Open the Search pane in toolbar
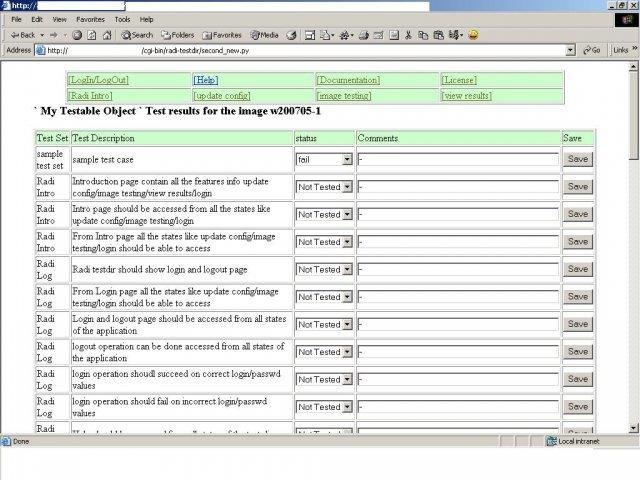640x480 pixels. coord(136,34)
